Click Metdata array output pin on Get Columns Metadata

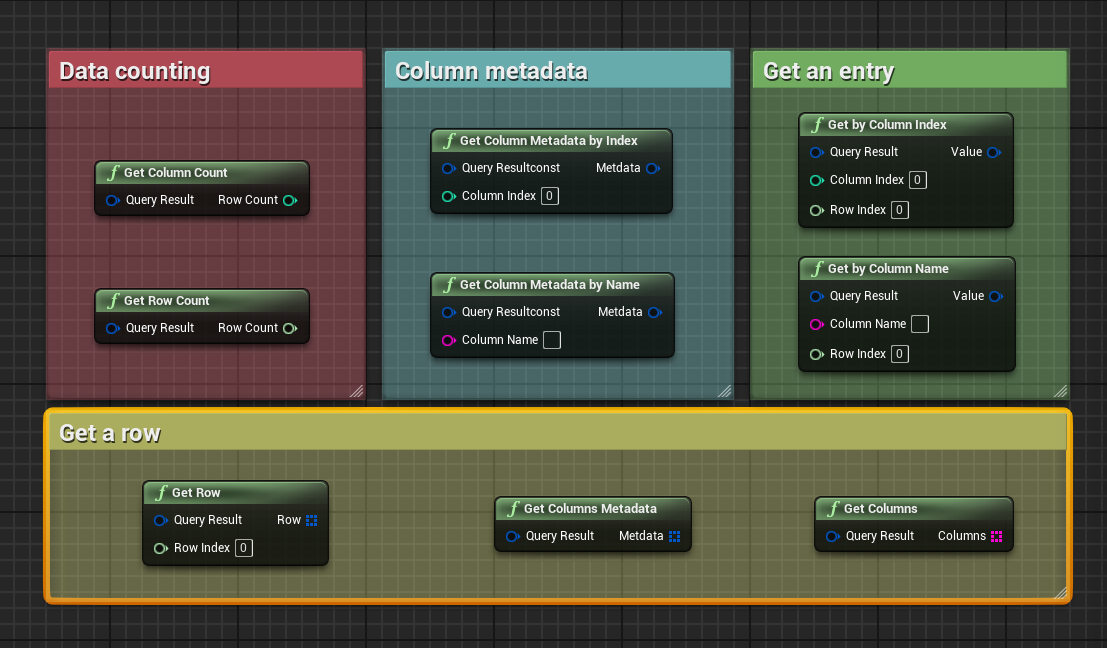(x=674, y=536)
